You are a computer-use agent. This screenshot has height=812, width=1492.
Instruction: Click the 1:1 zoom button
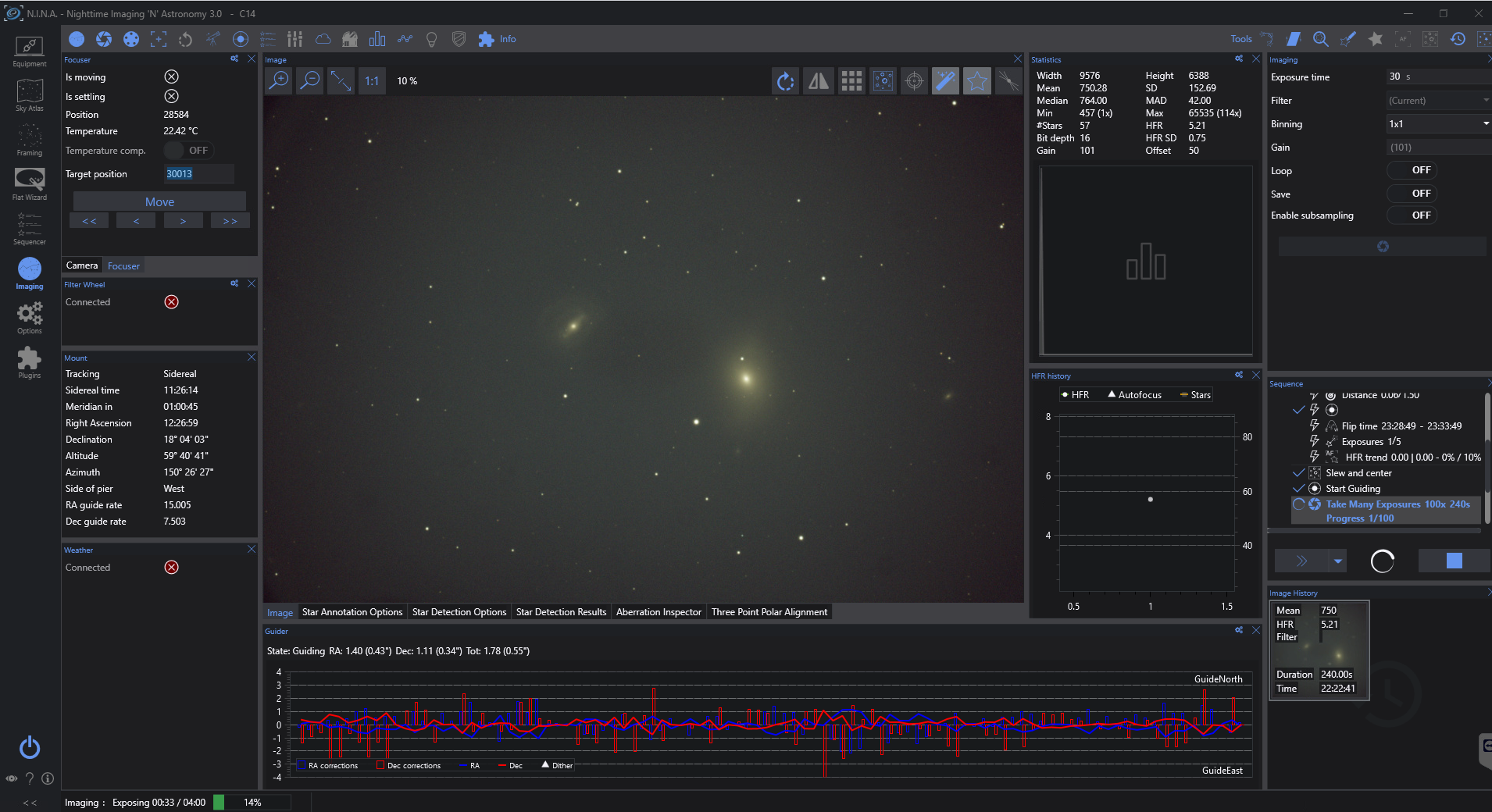(x=372, y=81)
